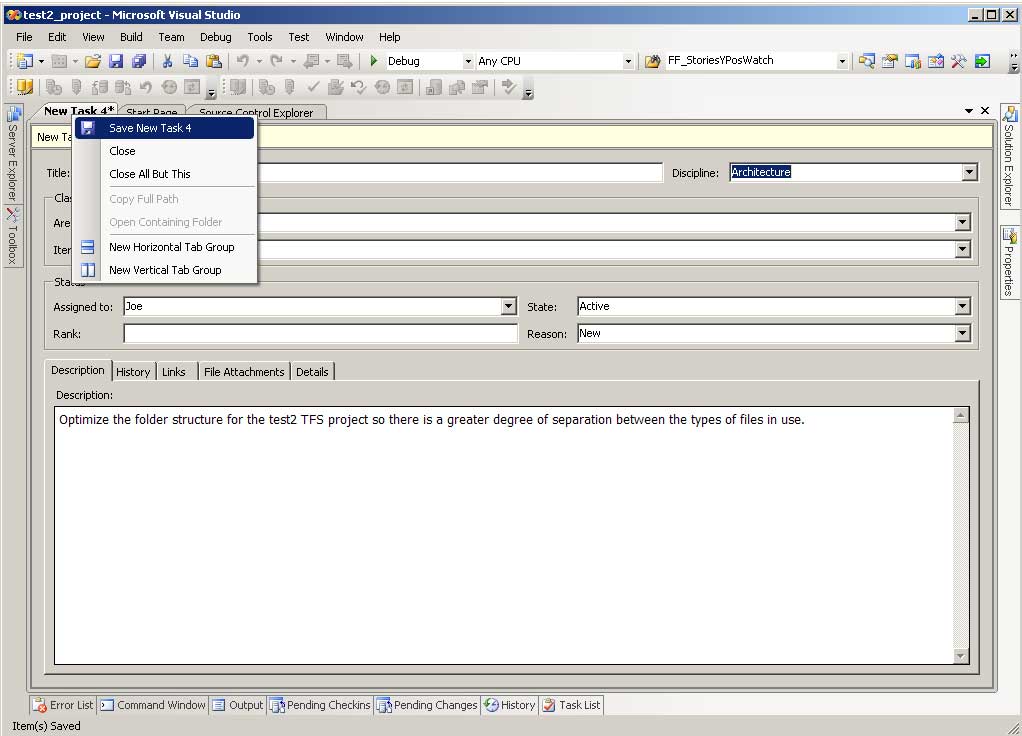Choose Save New Task 4 from context menu
Image resolution: width=1022 pixels, height=736 pixels.
pyautogui.click(x=164, y=128)
